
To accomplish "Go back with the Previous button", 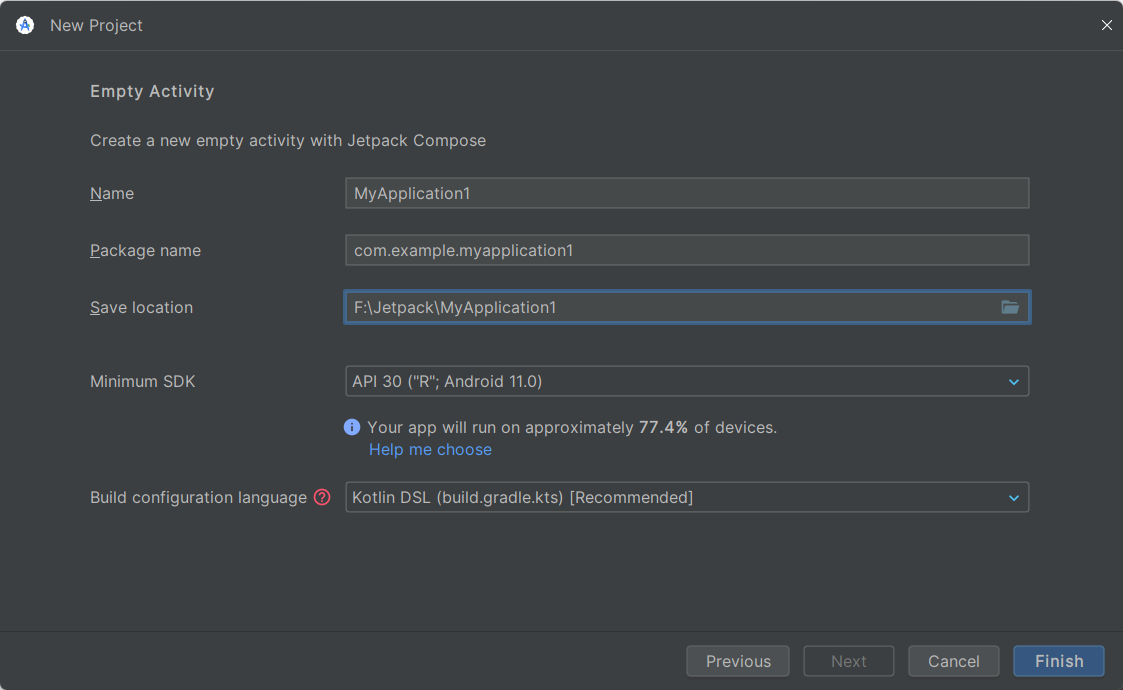I will click(x=738, y=661).
